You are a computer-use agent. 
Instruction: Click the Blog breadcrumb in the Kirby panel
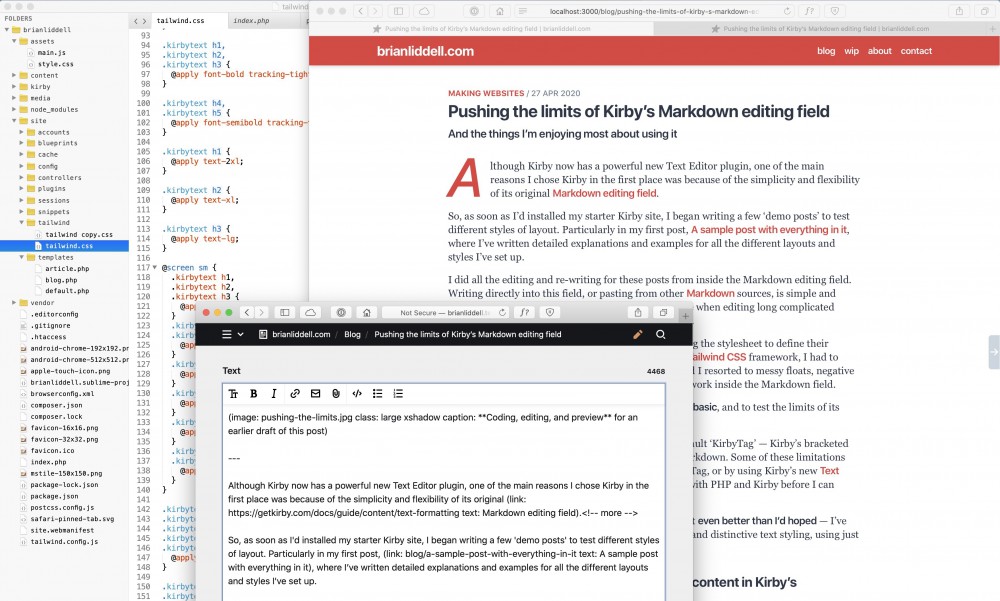pyautogui.click(x=352, y=334)
